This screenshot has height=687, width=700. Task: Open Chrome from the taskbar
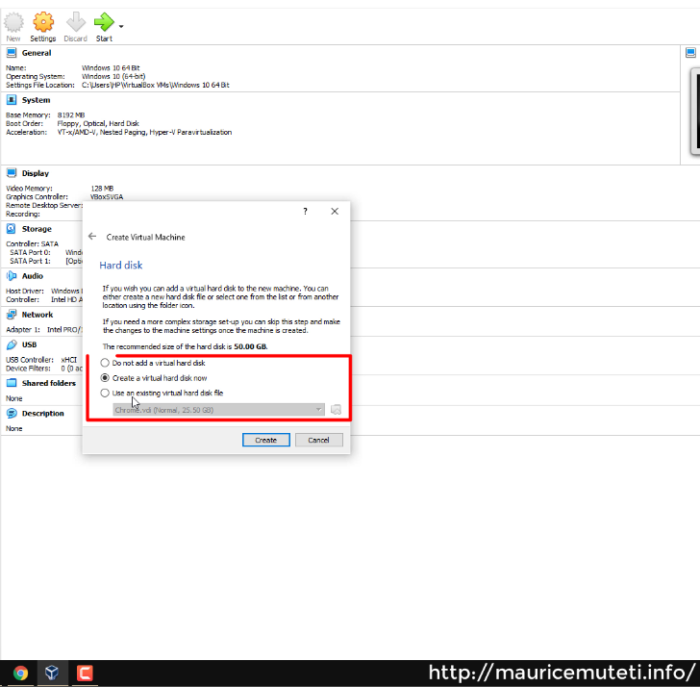[x=20, y=672]
